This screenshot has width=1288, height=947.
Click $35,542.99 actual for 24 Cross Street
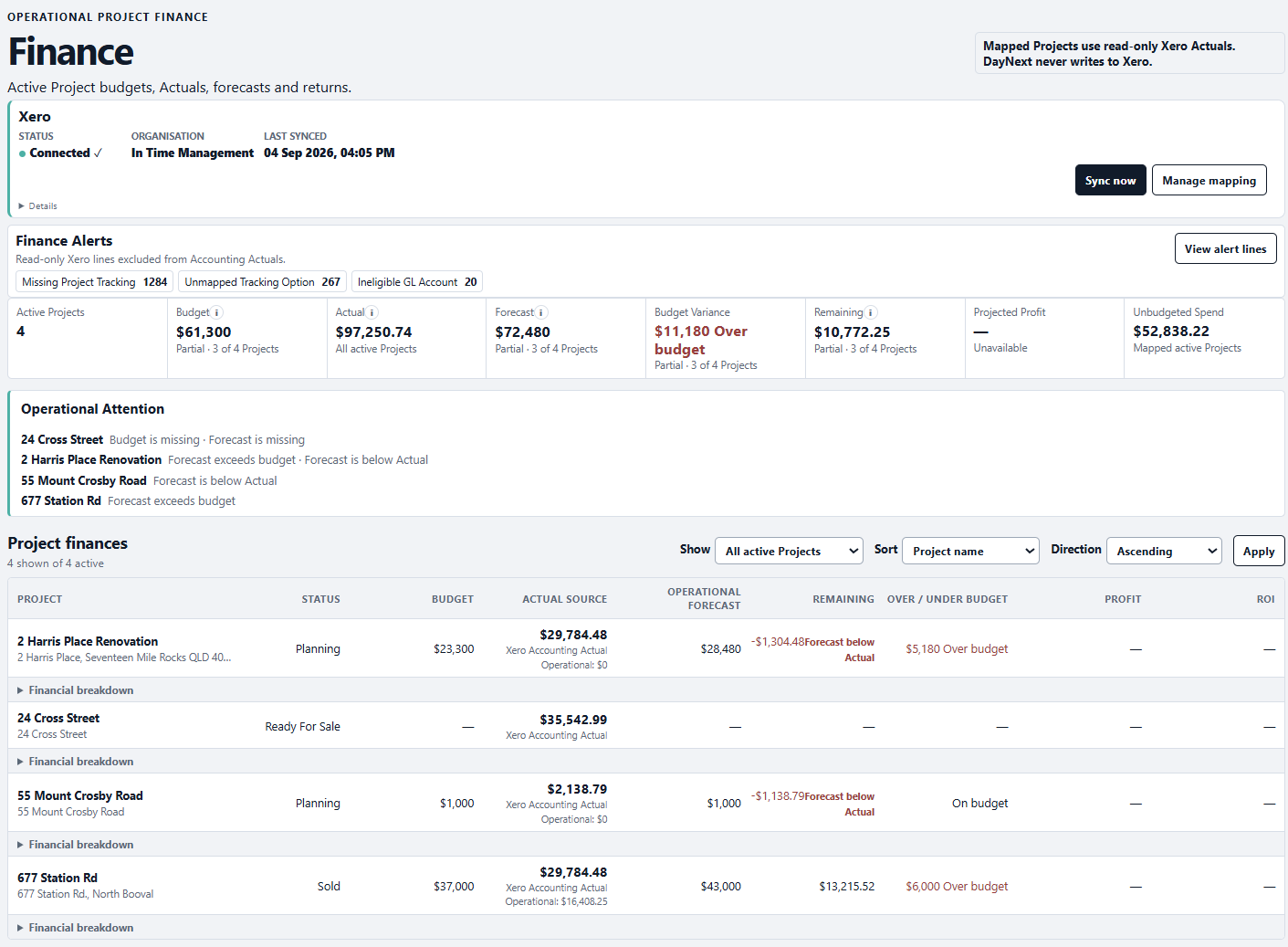pos(573,720)
